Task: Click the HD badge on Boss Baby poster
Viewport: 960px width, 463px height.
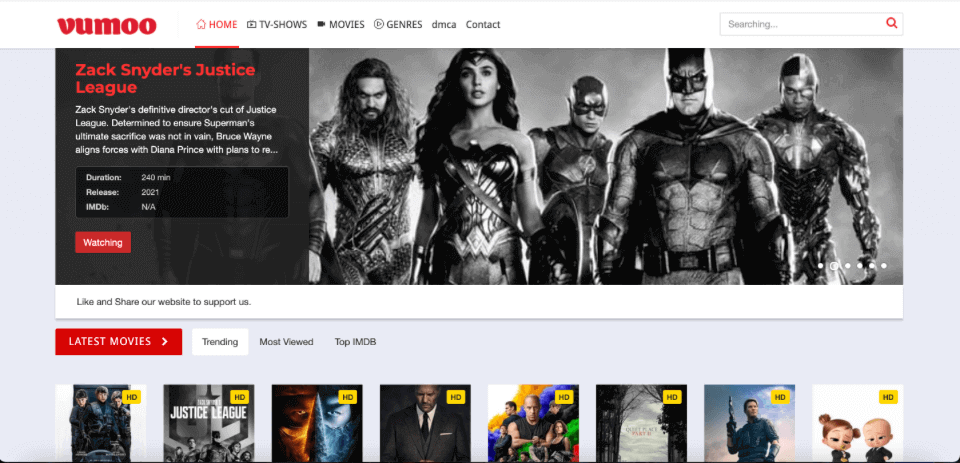Action: 888,397
